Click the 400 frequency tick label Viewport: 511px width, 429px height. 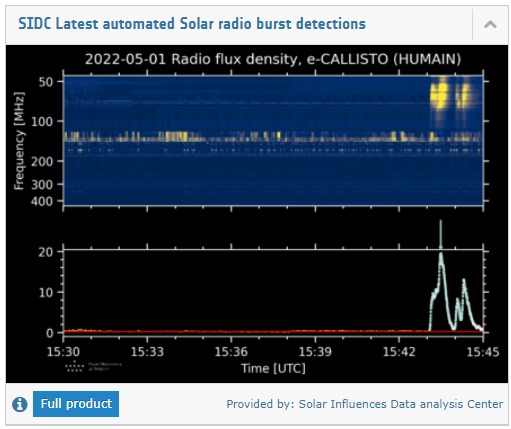[x=42, y=201]
